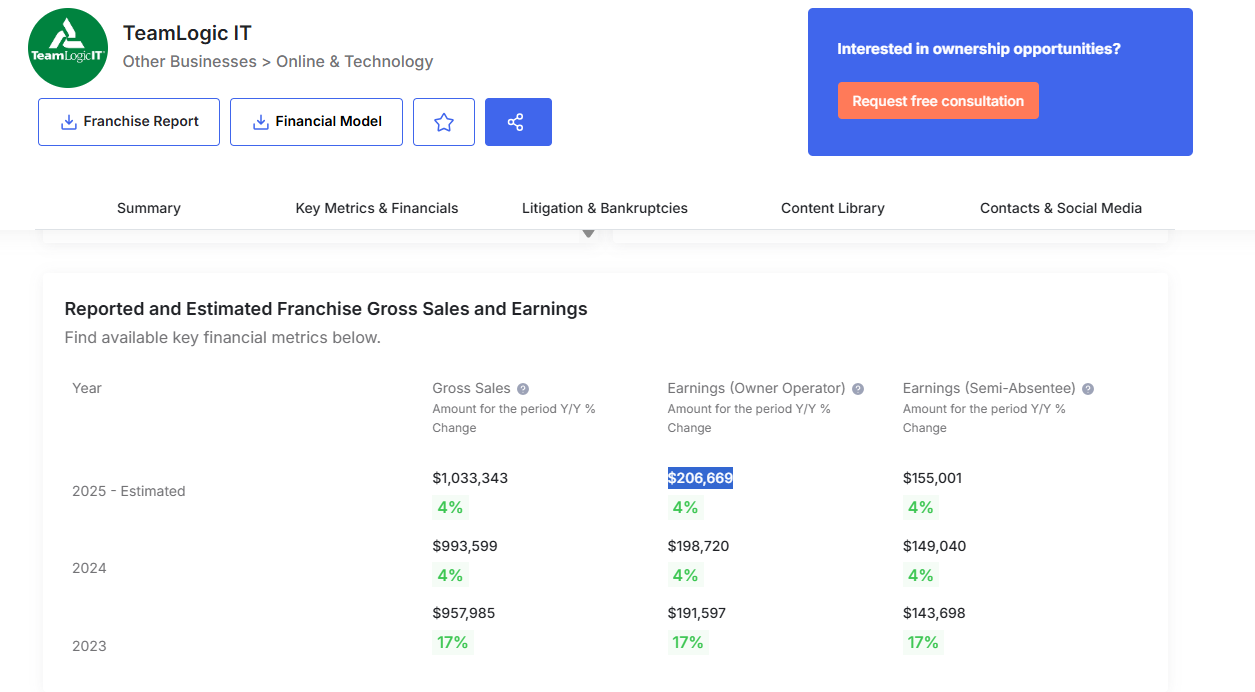1255x692 pixels.
Task: Click 2024 gross sales $993,599
Action: click(465, 546)
